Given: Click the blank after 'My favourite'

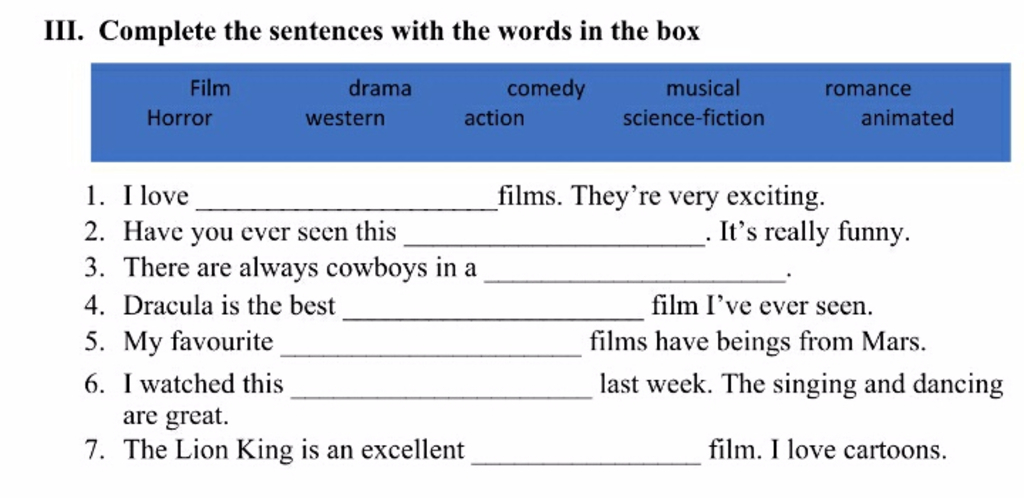Looking at the screenshot, I should (x=431, y=347).
